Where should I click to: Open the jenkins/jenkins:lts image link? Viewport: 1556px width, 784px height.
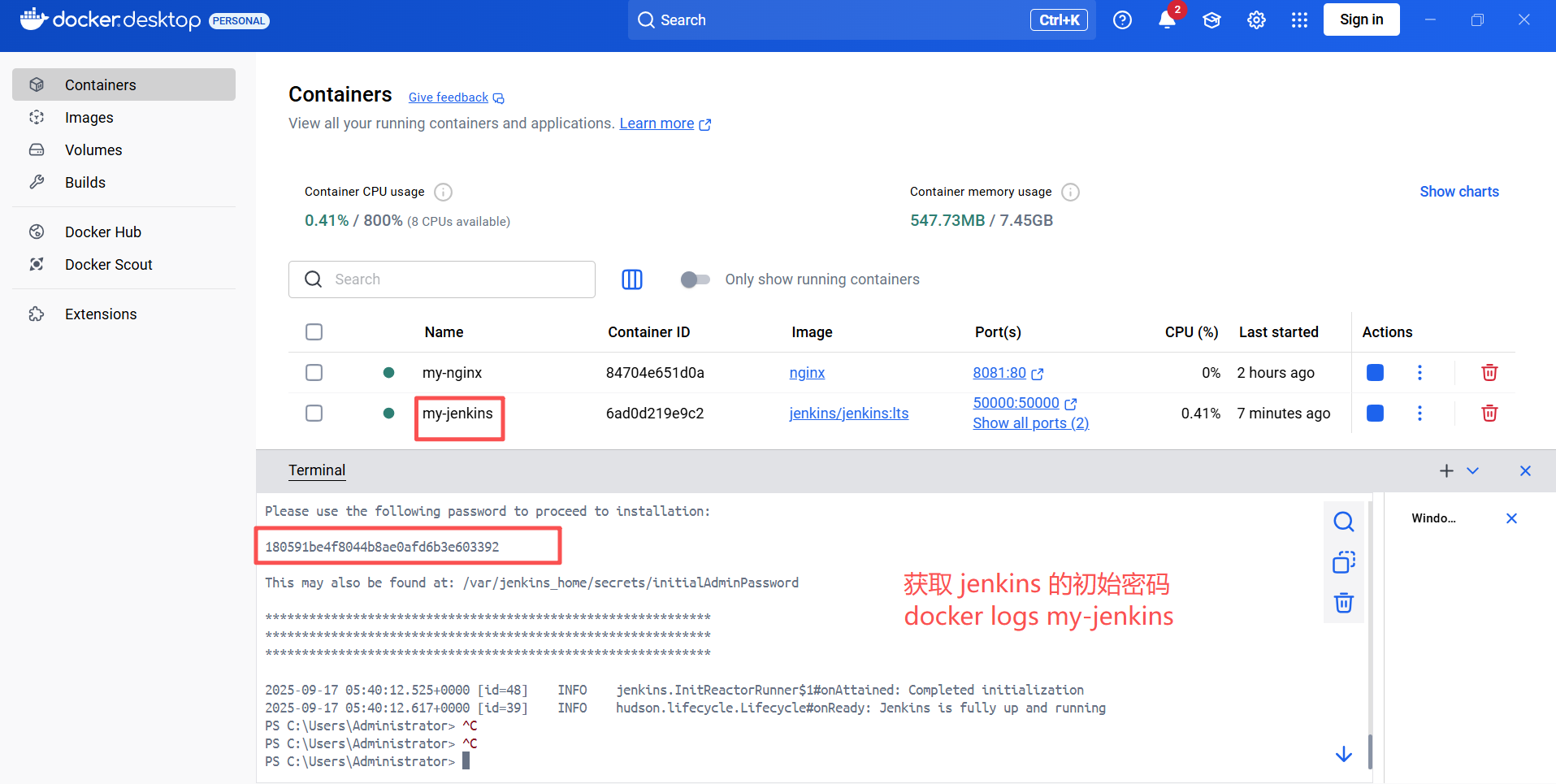tap(848, 413)
